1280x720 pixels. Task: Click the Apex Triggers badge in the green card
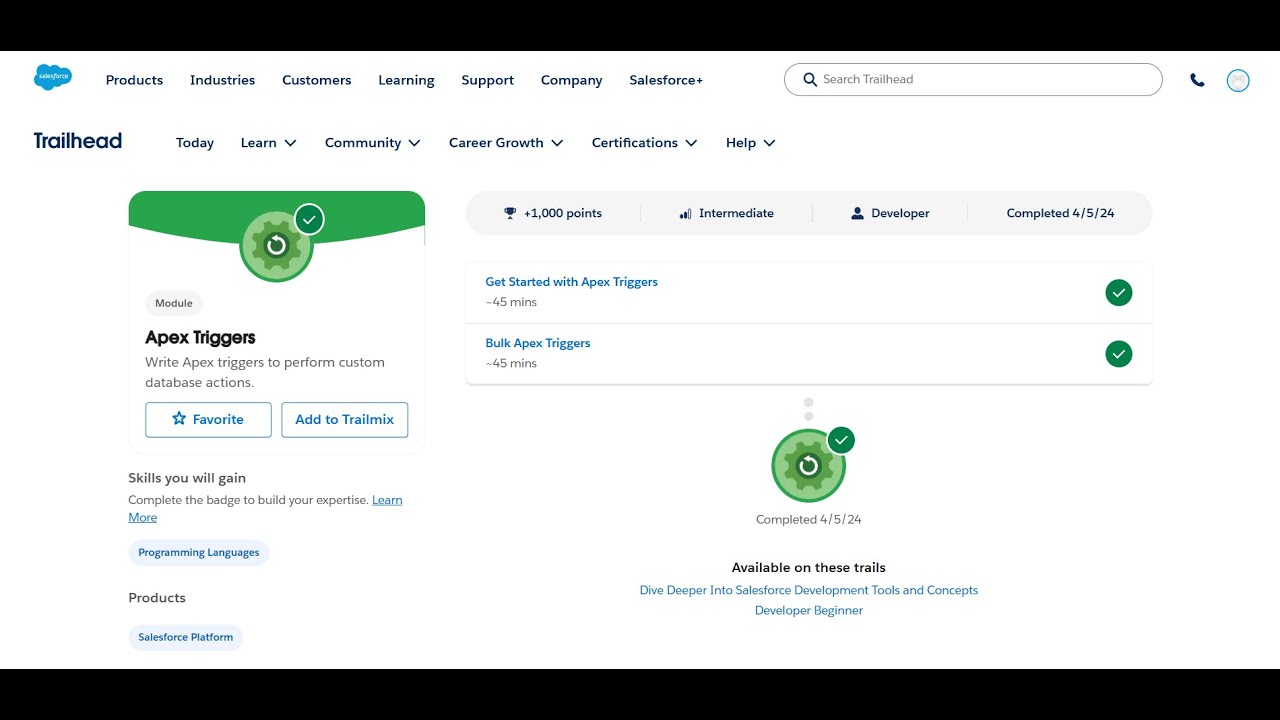(x=277, y=245)
